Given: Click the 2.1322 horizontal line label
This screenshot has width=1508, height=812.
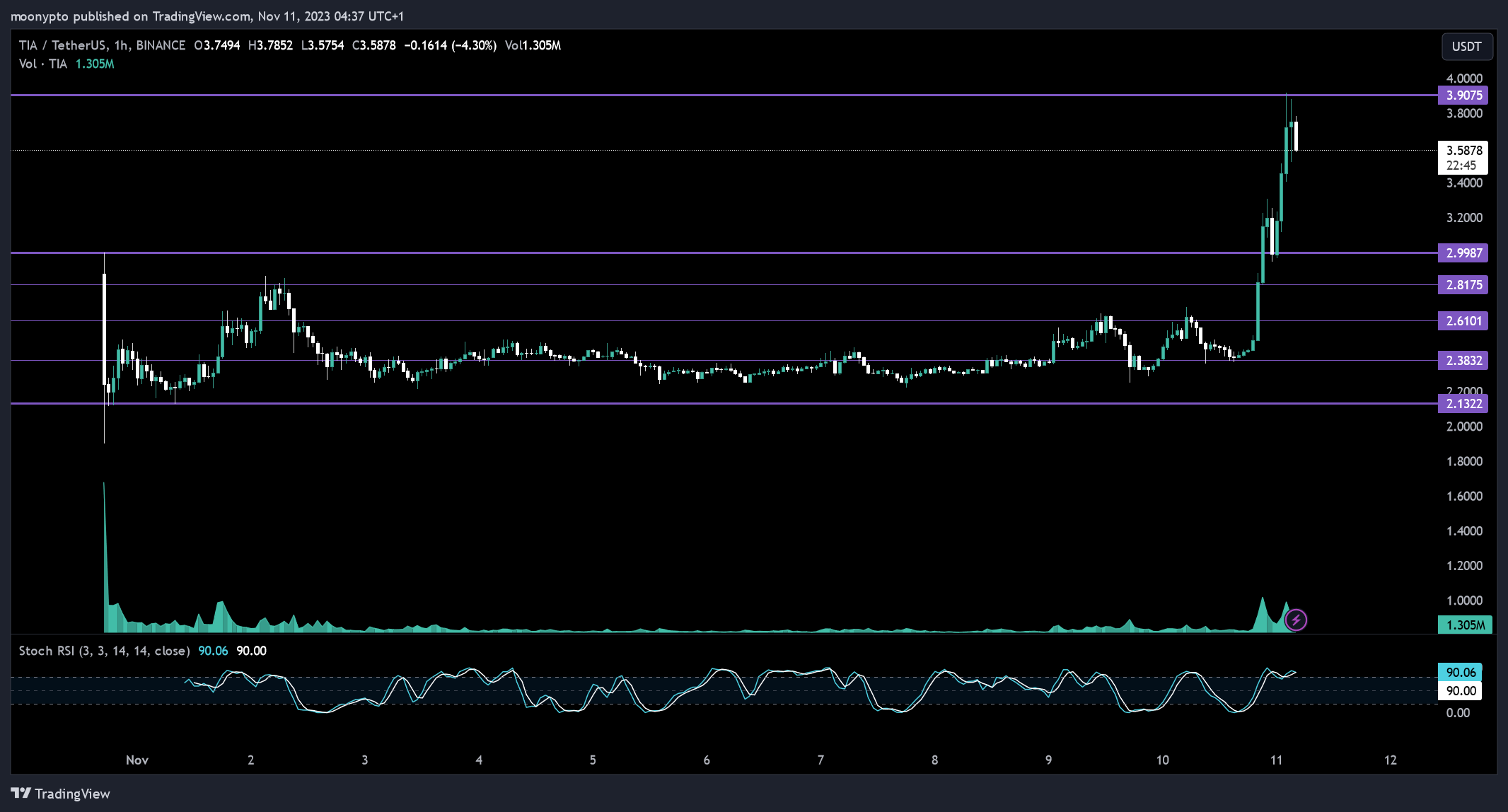Looking at the screenshot, I should coord(1463,404).
